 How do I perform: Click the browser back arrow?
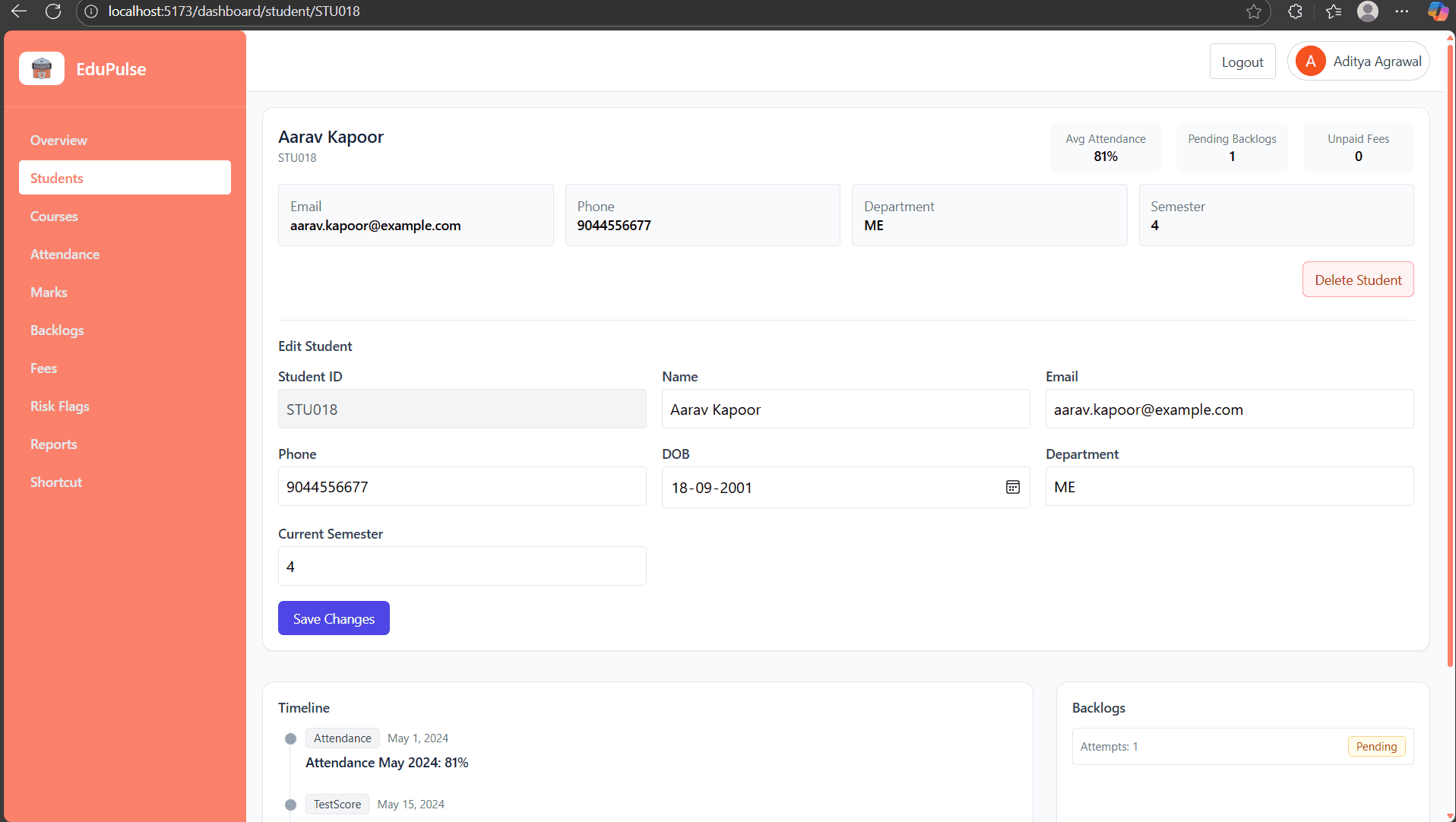pos(19,11)
